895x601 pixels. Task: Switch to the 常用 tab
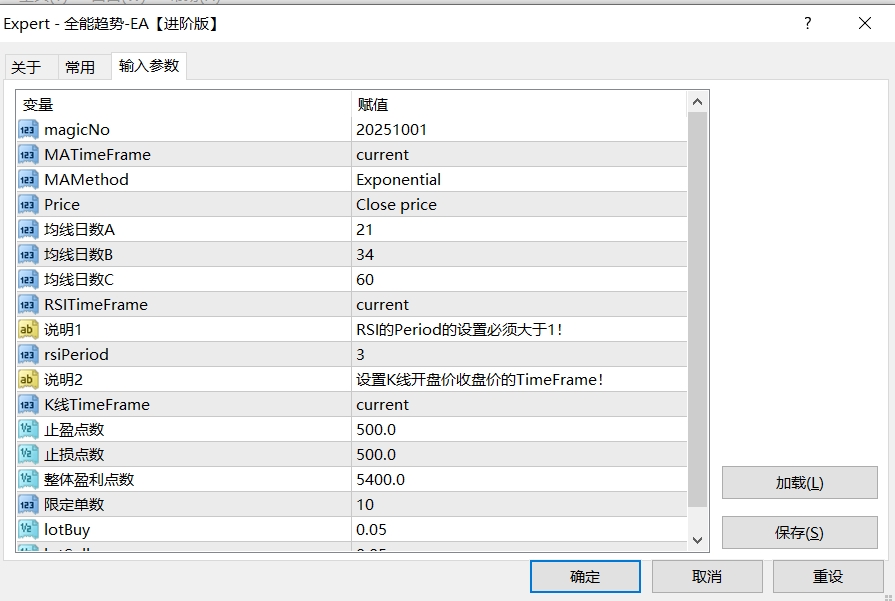click(80, 67)
